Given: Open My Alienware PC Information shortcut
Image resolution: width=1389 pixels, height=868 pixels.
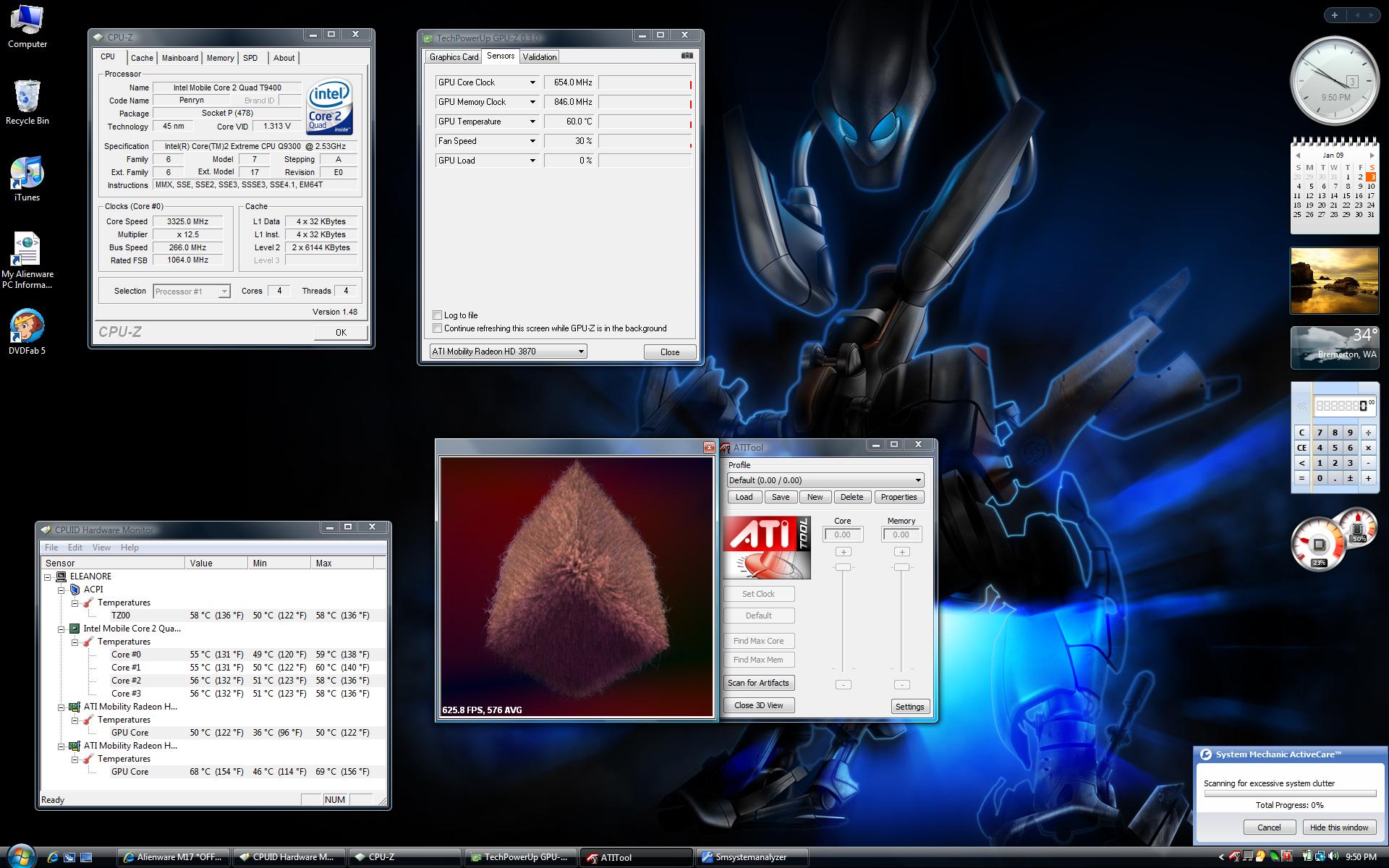Looking at the screenshot, I should (x=27, y=260).
